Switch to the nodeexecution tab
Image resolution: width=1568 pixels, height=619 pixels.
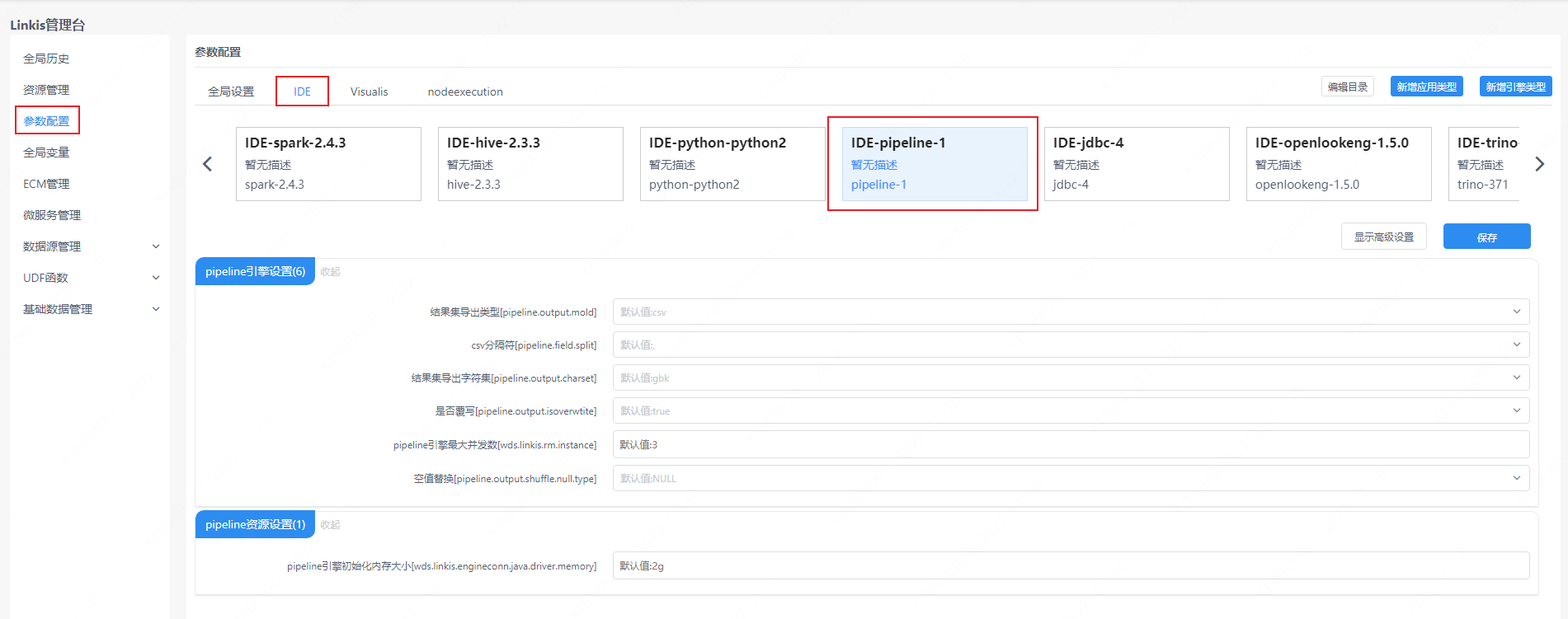(465, 91)
